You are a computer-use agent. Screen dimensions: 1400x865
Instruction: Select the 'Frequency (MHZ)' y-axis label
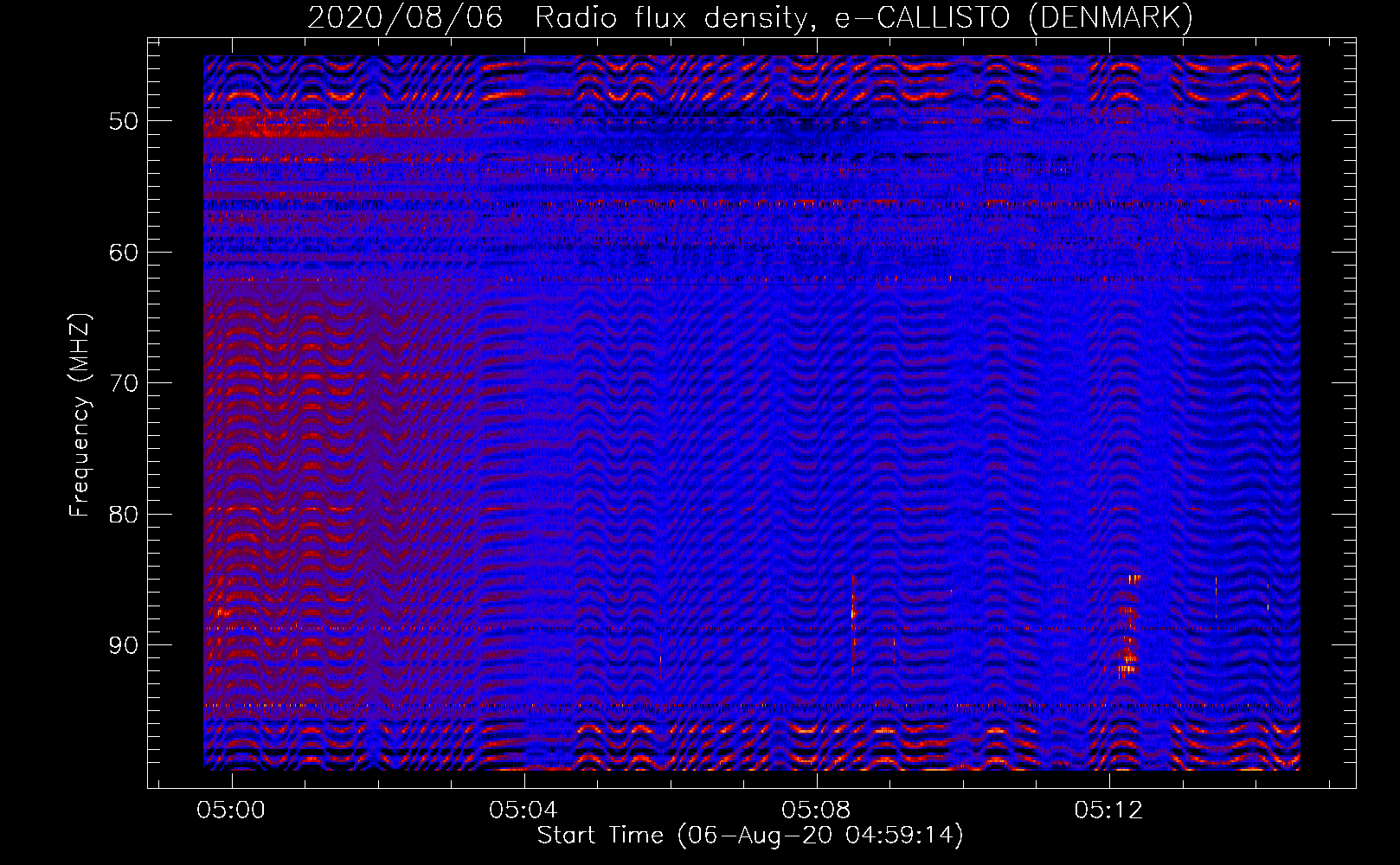coord(80,415)
